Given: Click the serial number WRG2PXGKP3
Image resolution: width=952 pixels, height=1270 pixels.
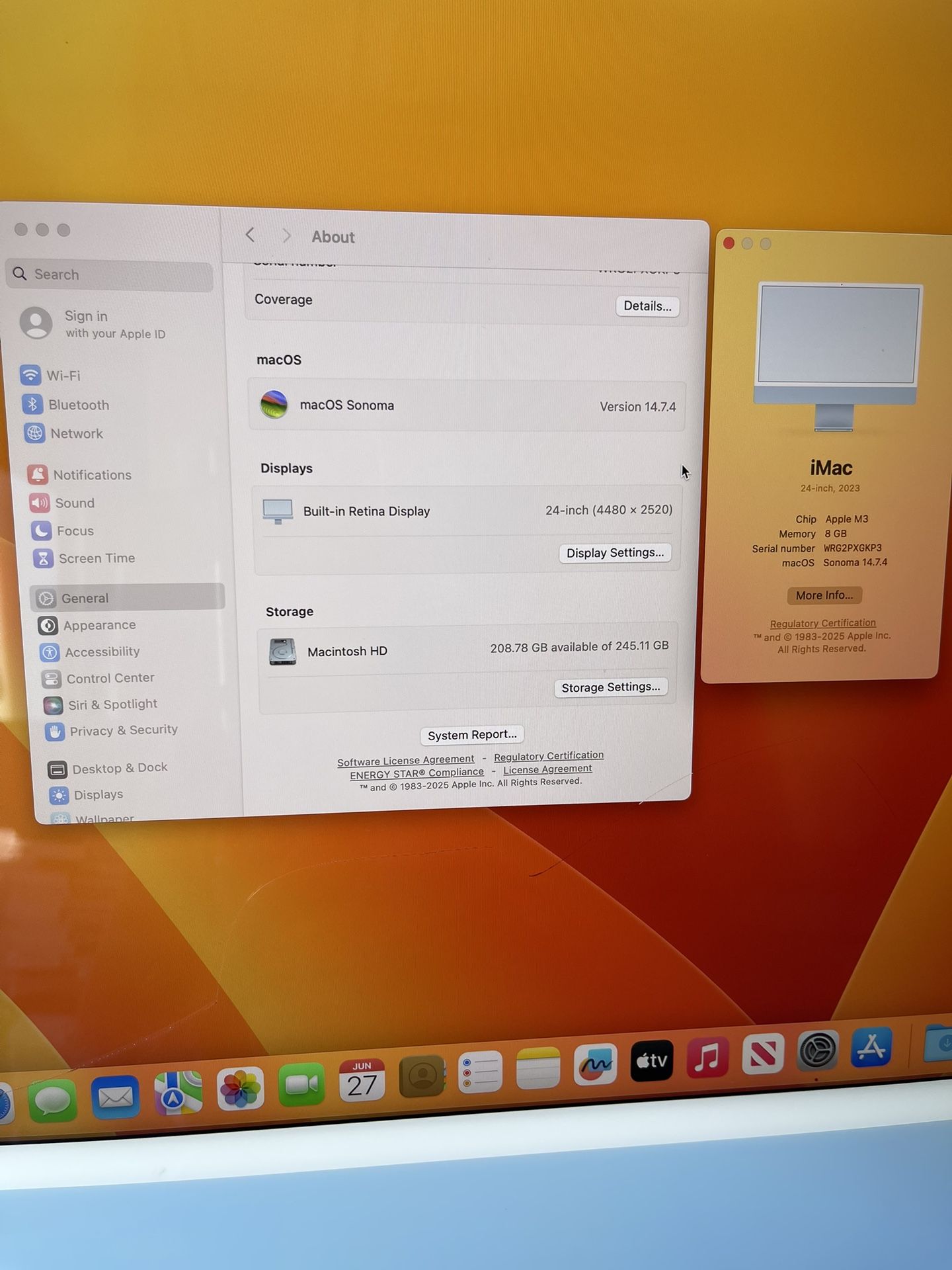Looking at the screenshot, I should [852, 548].
